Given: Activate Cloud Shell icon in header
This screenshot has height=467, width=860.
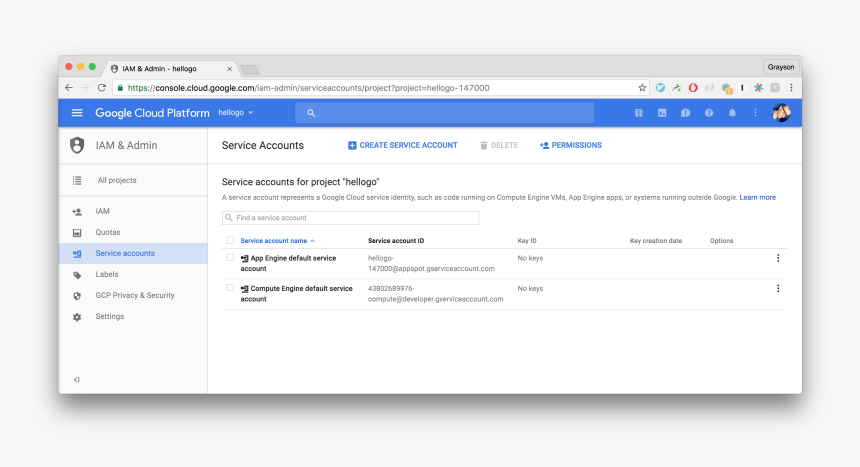Looking at the screenshot, I should click(662, 112).
